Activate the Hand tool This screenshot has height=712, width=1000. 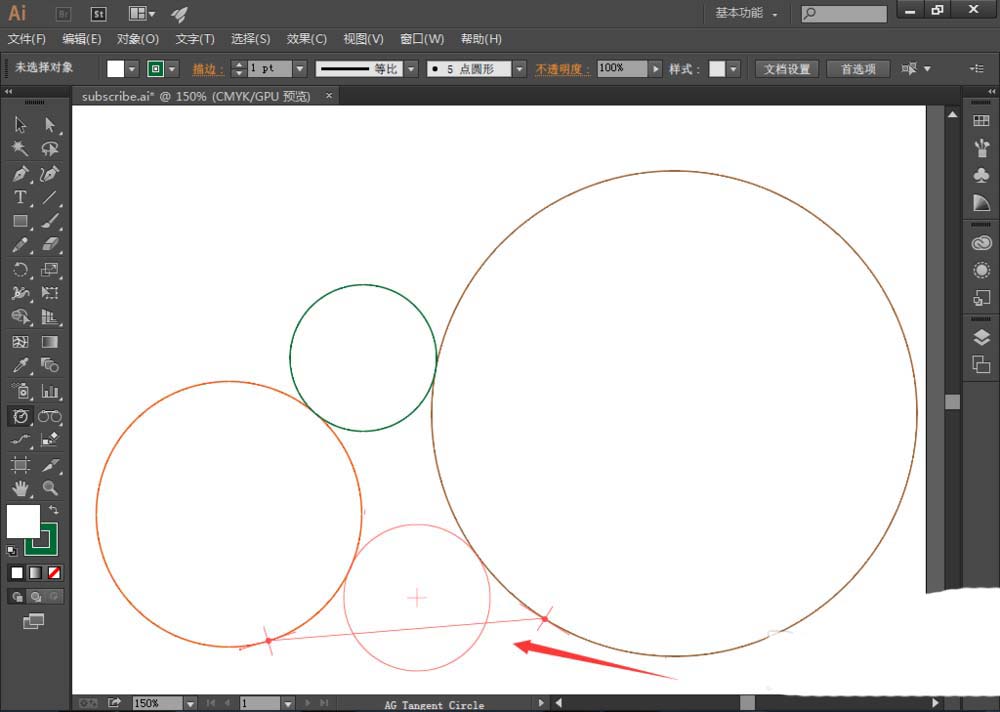tap(20, 489)
